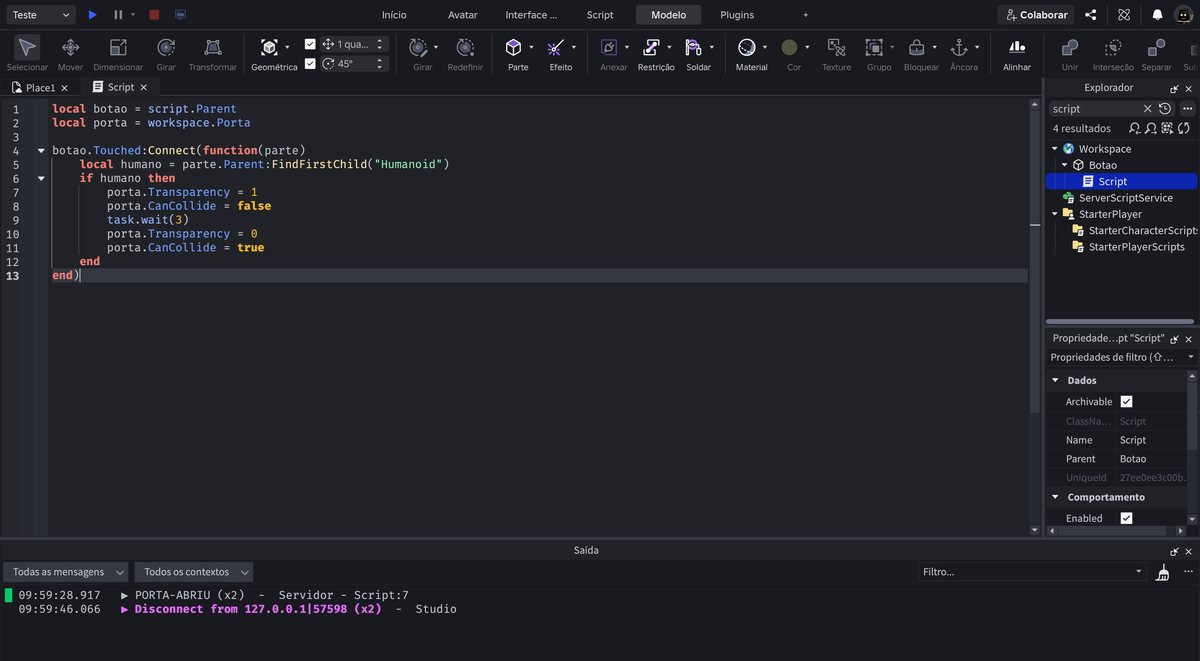Screen dimensions: 1200x661
Task: Open the Teste mode dropdown
Action: (x=39, y=15)
